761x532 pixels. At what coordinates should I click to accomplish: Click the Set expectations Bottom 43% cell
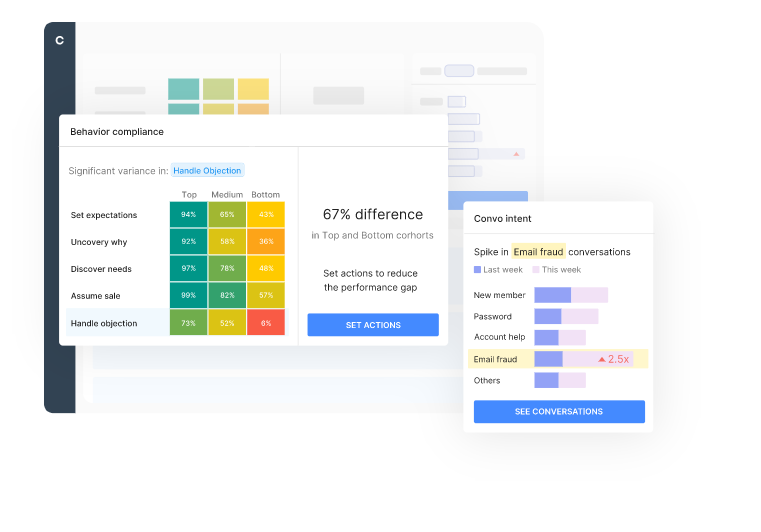tap(266, 215)
